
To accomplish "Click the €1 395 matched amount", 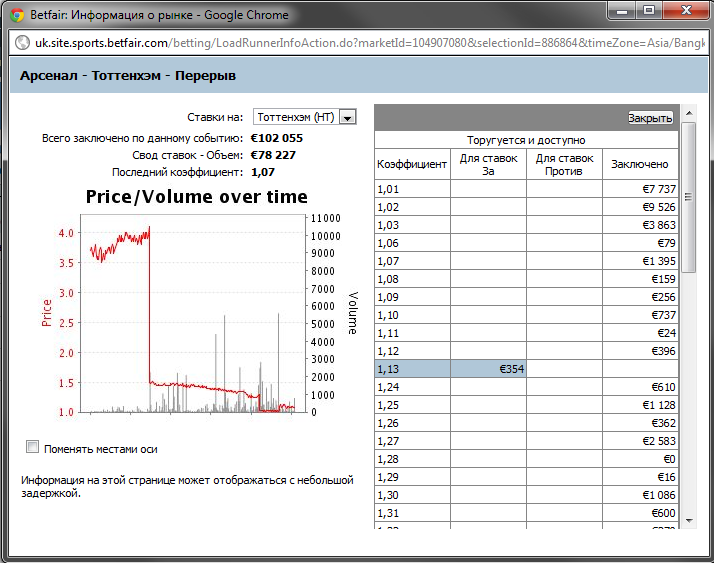I will click(x=659, y=261).
